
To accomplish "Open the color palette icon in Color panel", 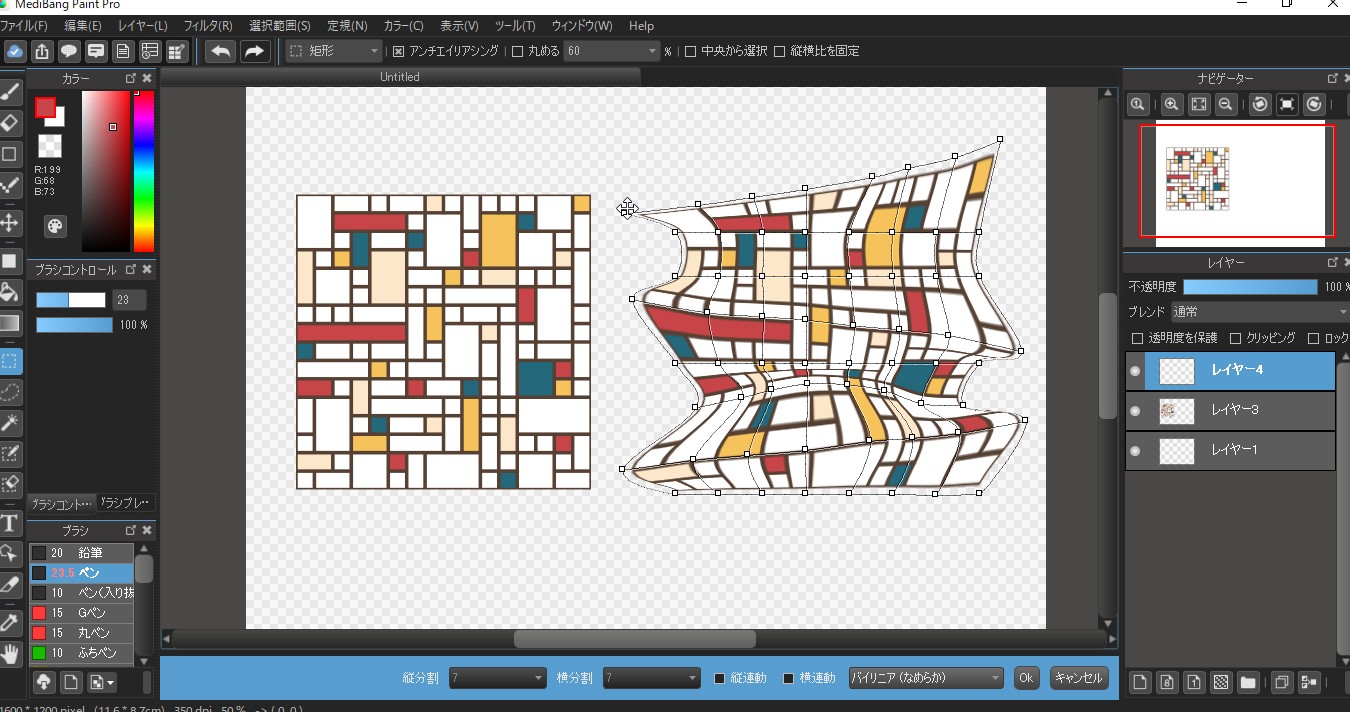I will coord(55,225).
